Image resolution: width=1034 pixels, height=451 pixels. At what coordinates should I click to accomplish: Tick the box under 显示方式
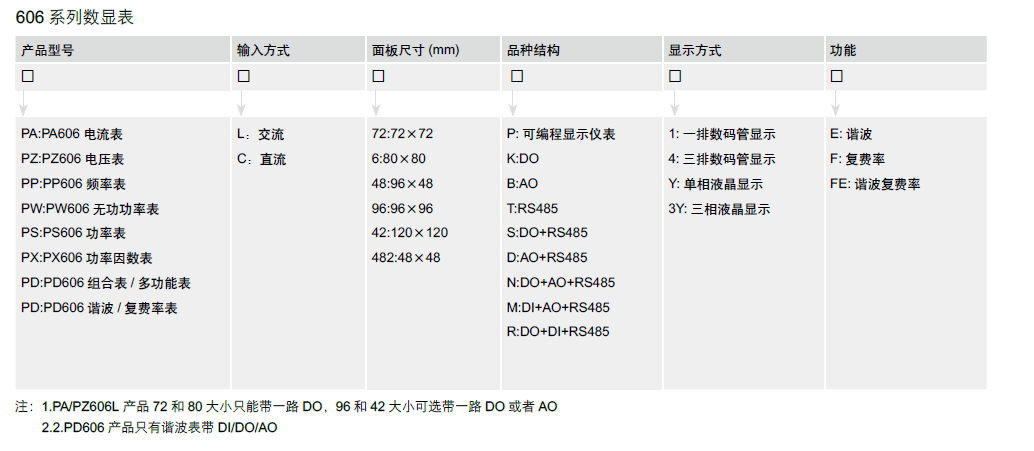(675, 76)
